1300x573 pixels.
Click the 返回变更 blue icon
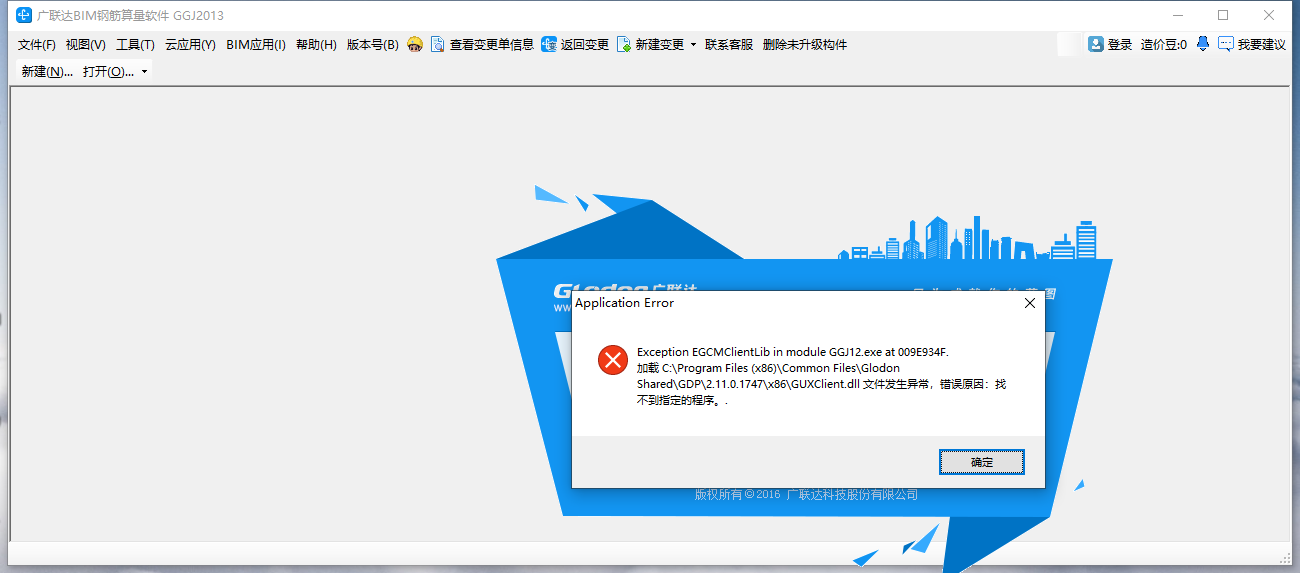pos(549,44)
